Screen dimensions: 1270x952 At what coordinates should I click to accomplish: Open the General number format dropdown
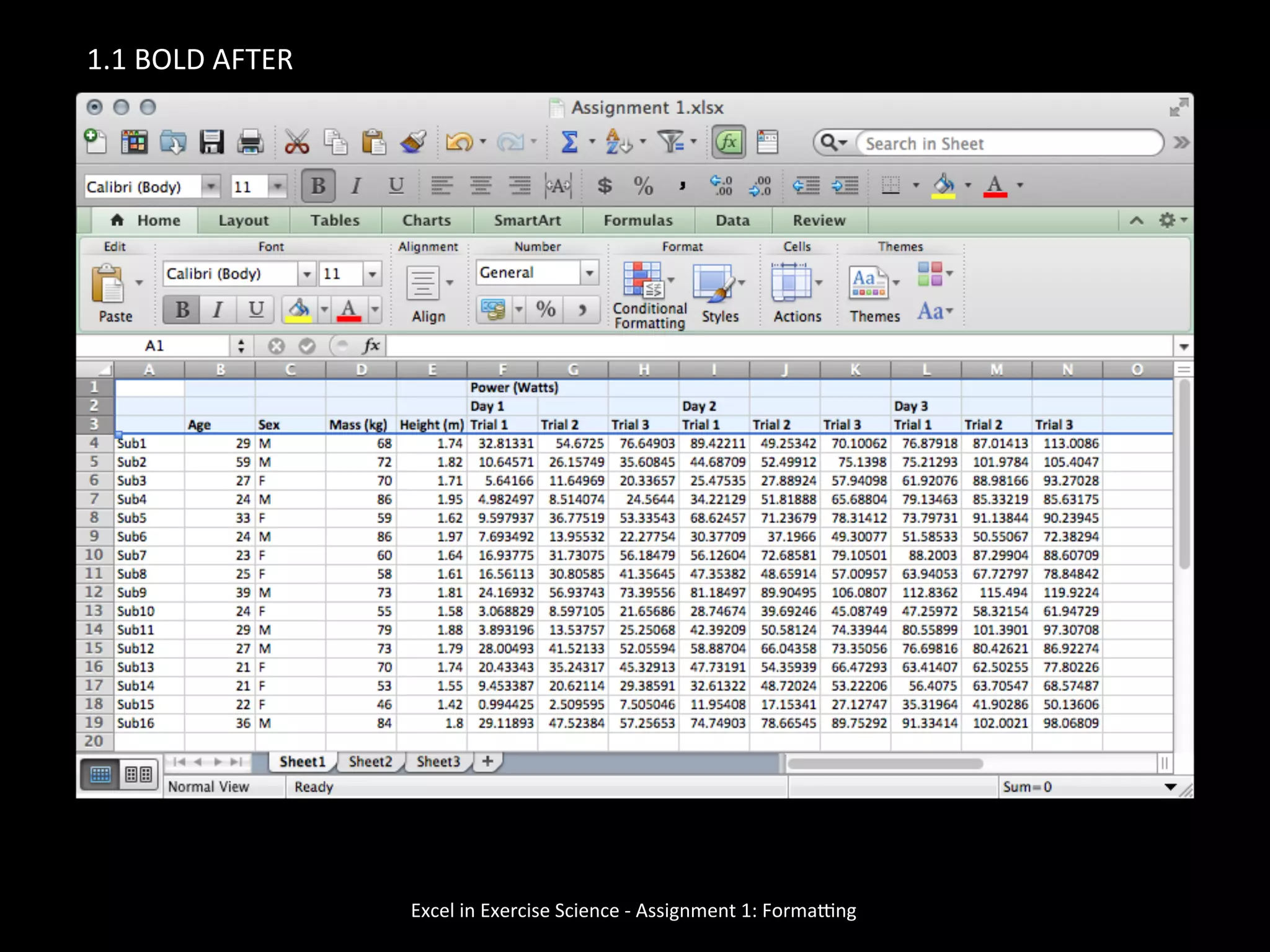point(589,273)
